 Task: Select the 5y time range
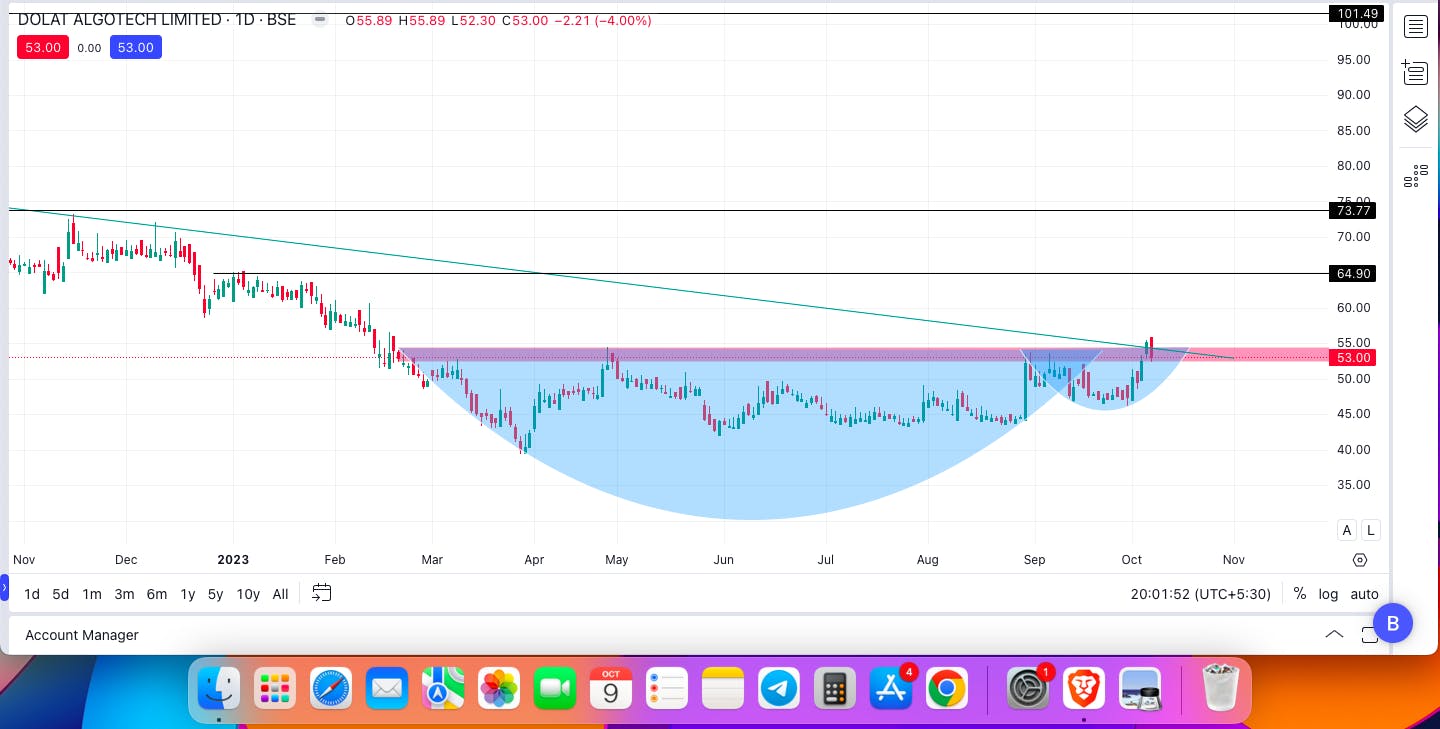216,594
